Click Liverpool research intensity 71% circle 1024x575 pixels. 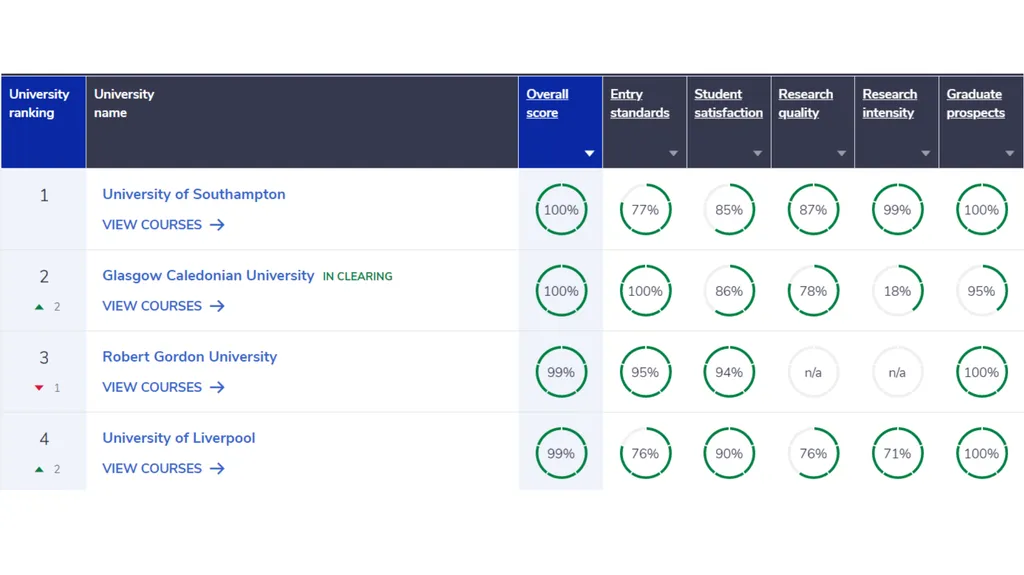(897, 453)
